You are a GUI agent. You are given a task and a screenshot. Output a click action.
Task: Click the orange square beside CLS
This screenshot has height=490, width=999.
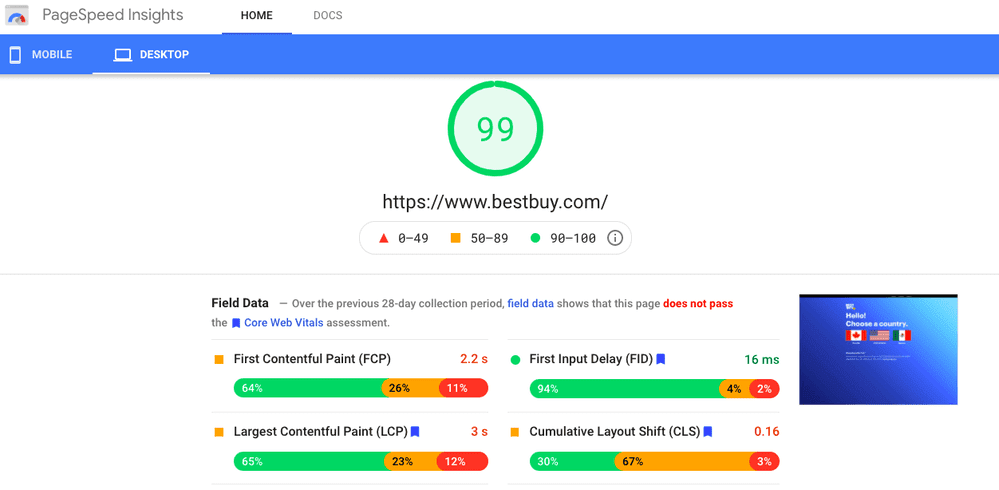tap(515, 432)
